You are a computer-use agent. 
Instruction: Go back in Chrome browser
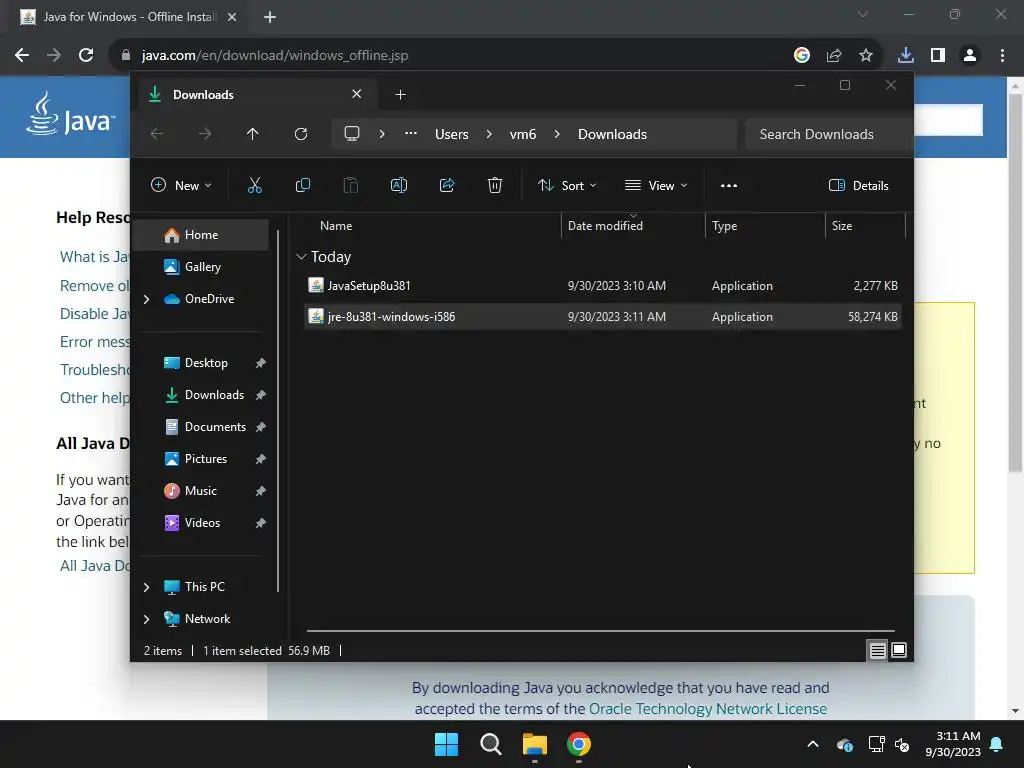[x=22, y=56]
